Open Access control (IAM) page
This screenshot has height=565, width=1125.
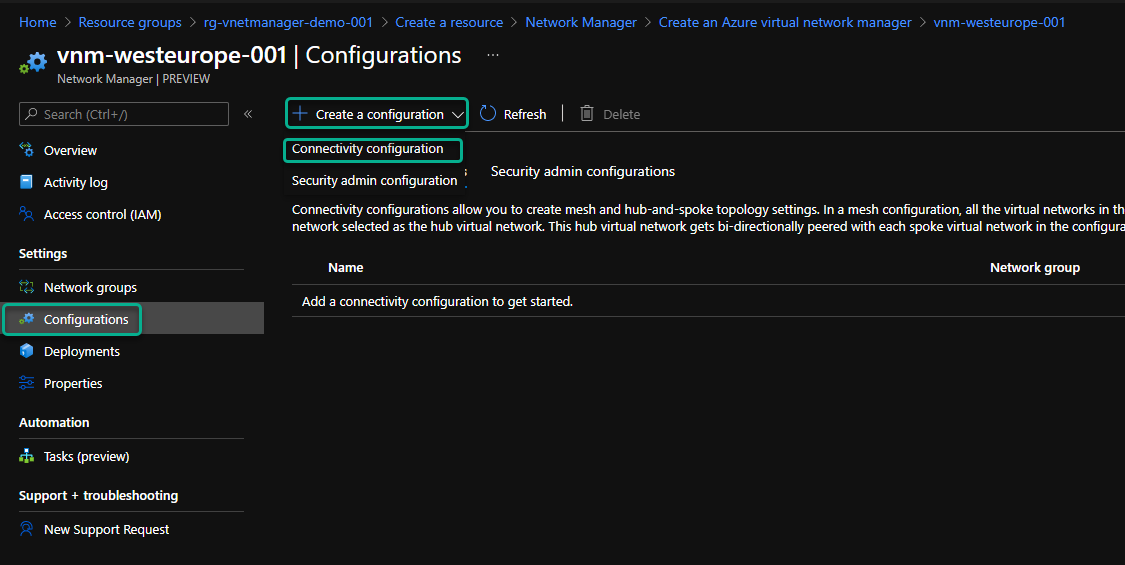click(103, 215)
